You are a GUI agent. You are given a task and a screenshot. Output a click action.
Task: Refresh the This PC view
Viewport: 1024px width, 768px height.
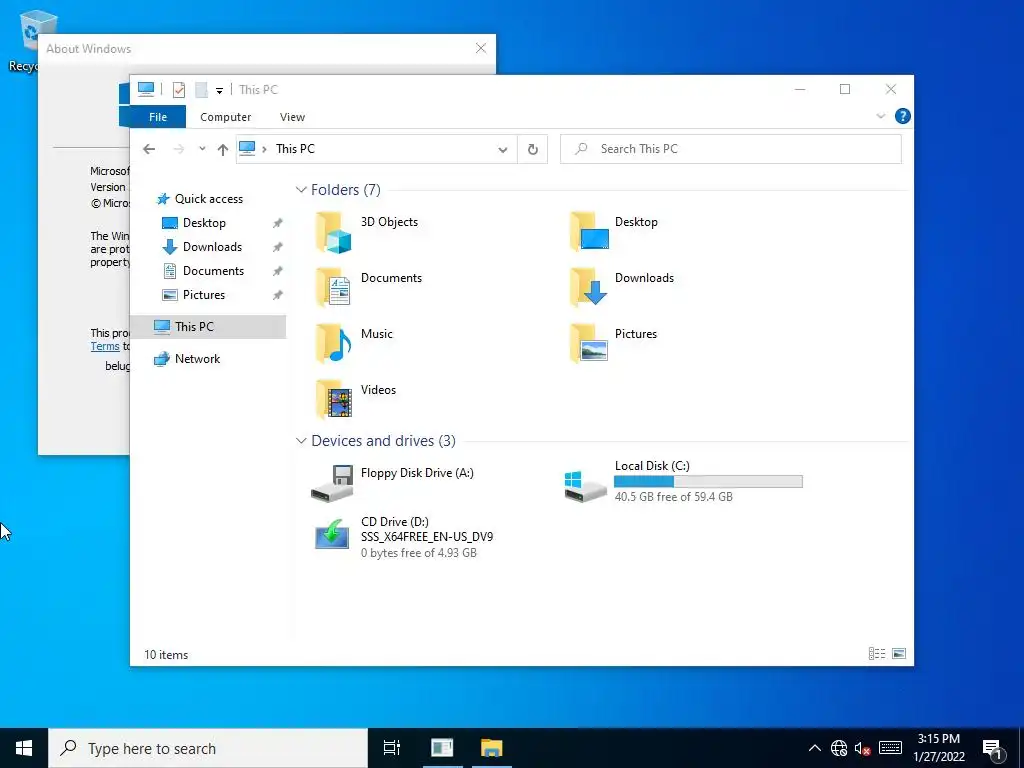pos(533,150)
